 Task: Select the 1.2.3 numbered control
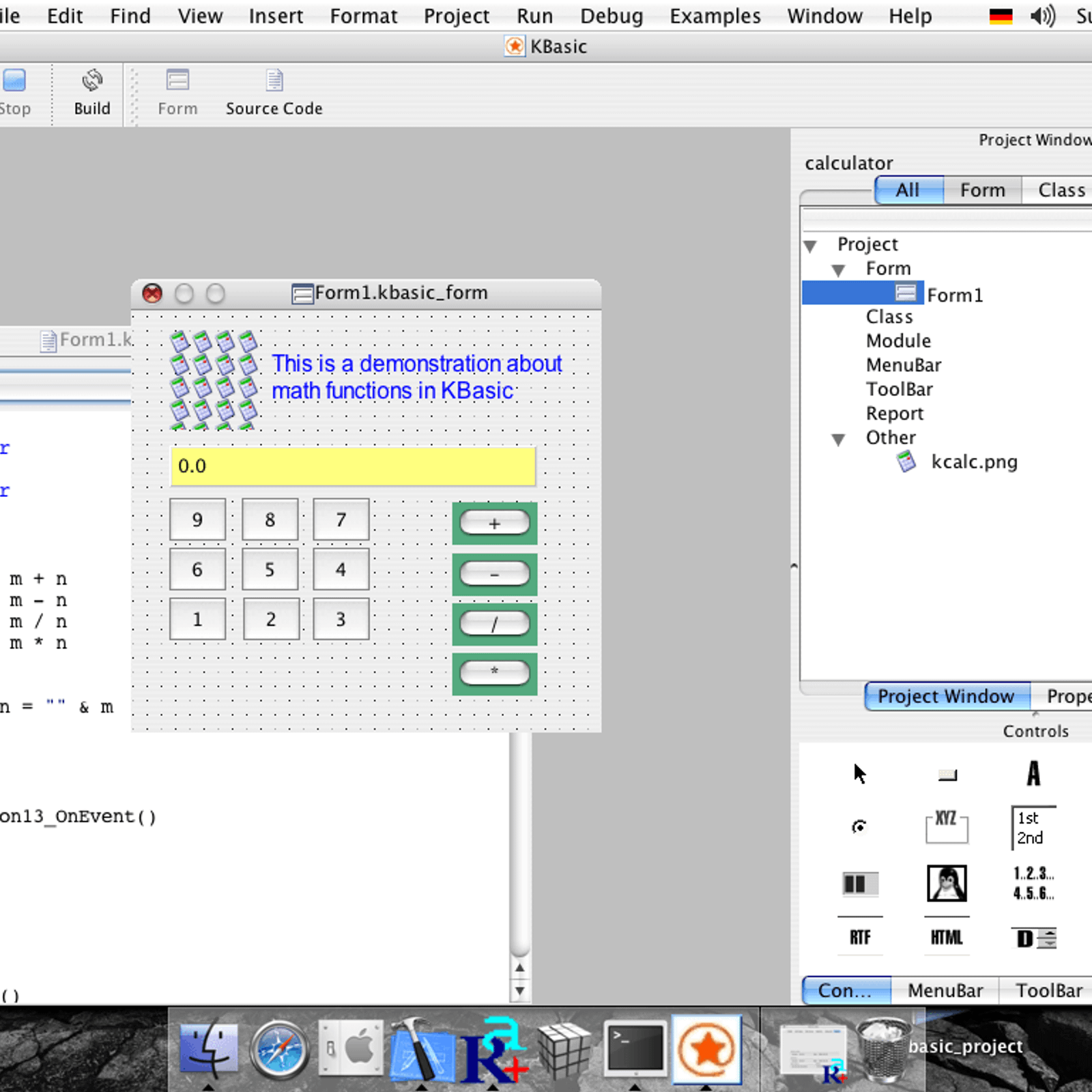(1033, 883)
